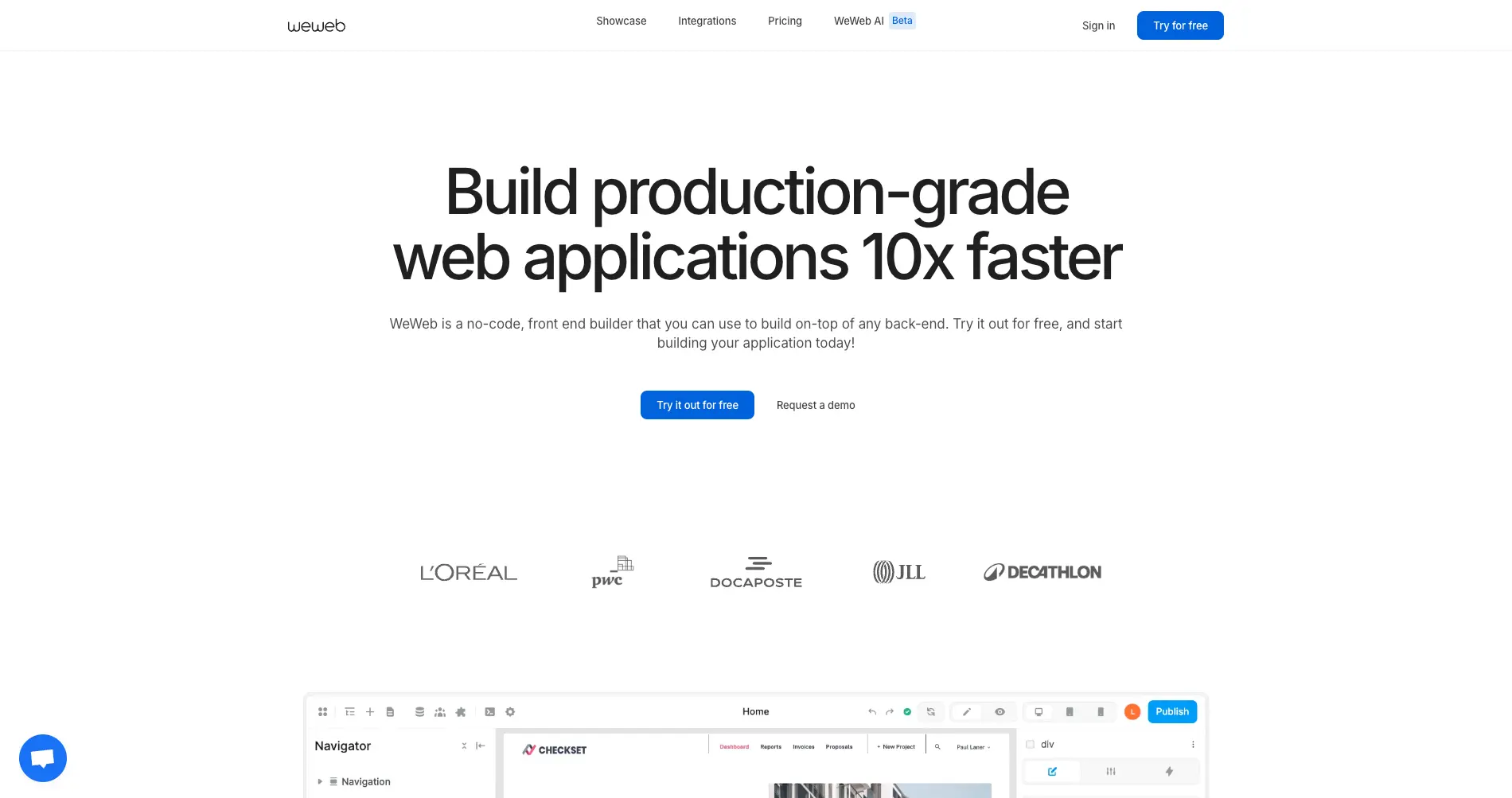Click New Project in Checkset preview
The width and height of the screenshot is (1512, 798).
pyautogui.click(x=896, y=747)
